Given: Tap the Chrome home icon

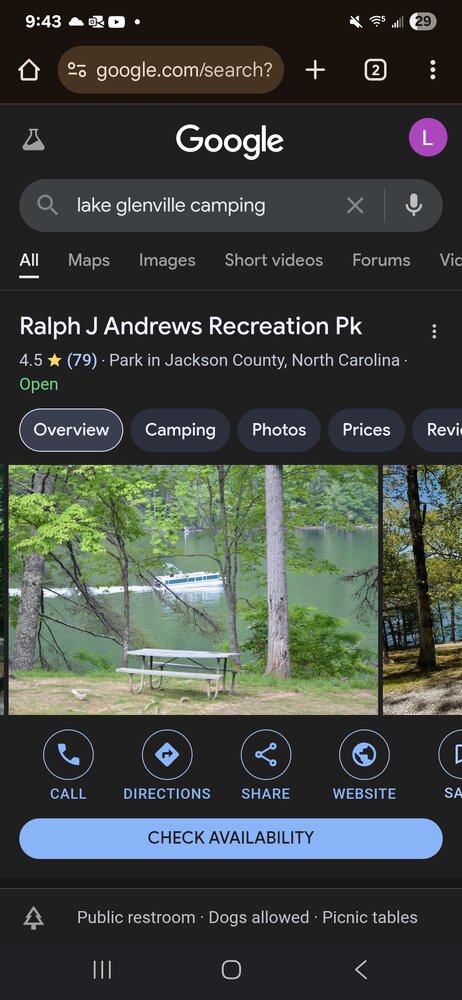Looking at the screenshot, I should 29,70.
